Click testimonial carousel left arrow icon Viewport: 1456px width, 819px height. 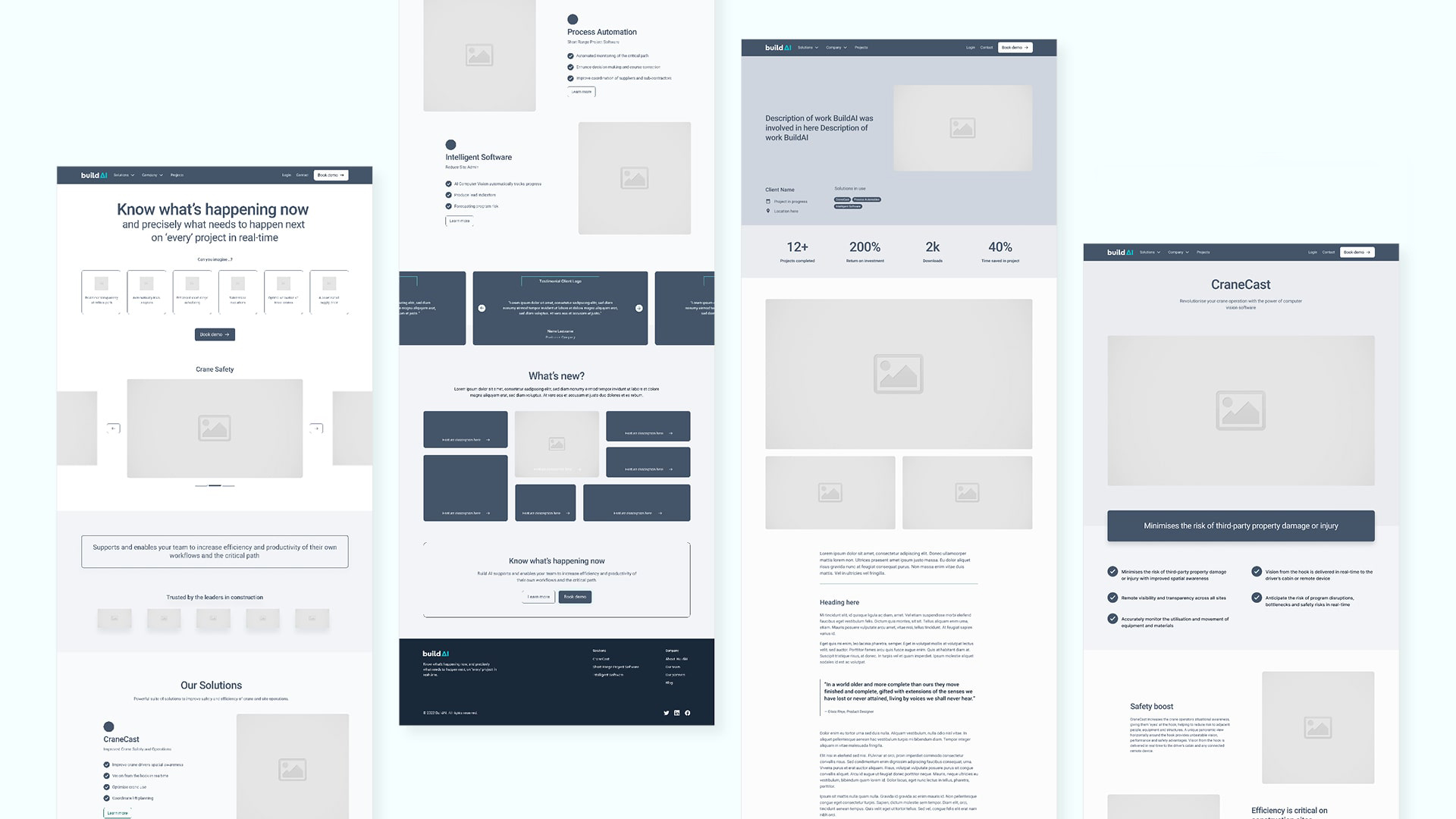pos(483,307)
